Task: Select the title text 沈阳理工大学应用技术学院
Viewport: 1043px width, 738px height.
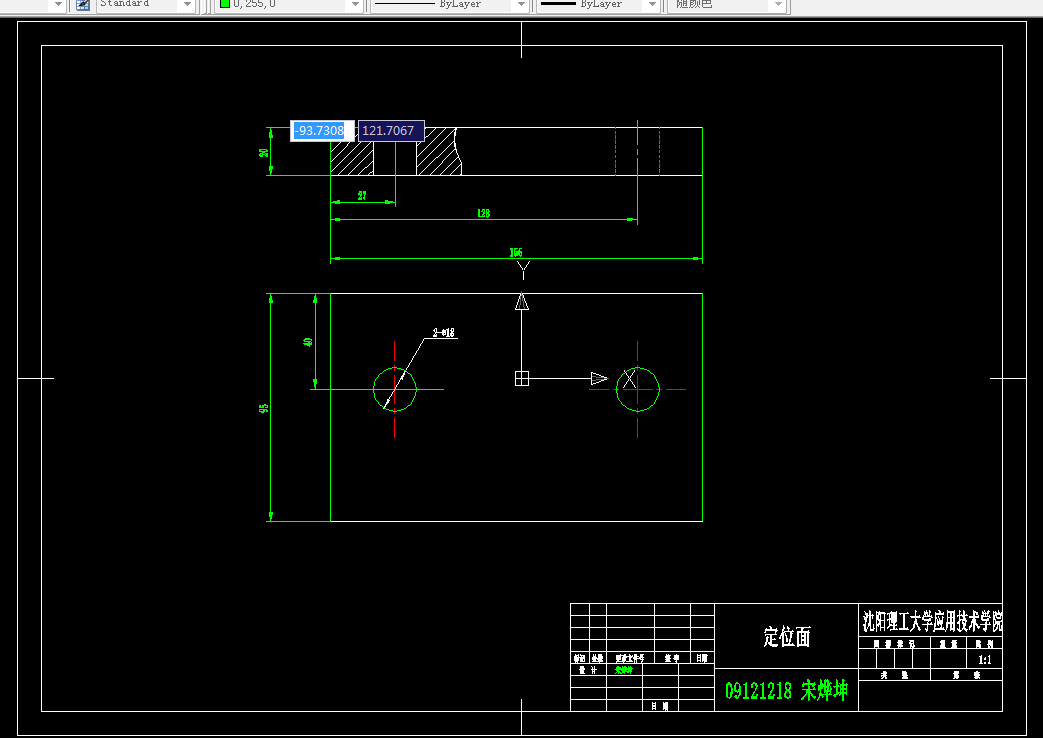Action: tap(933, 622)
